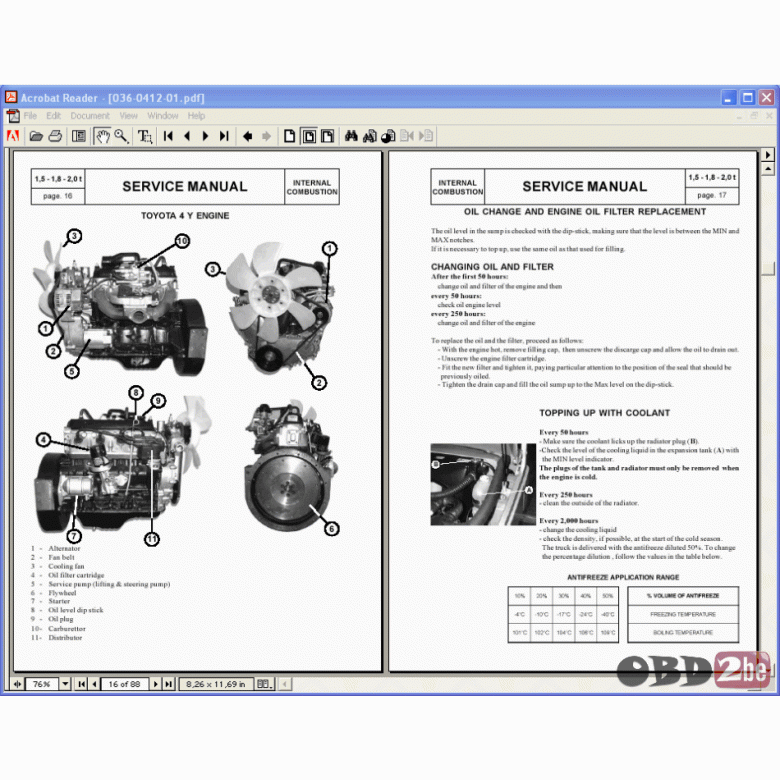Click Go to Next View arrow

click(x=267, y=136)
